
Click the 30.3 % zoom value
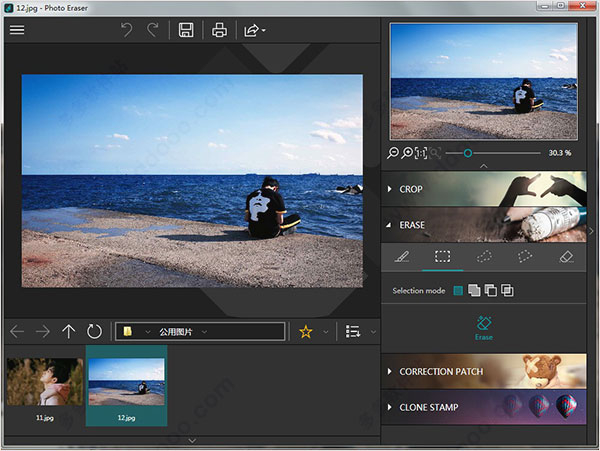tap(560, 153)
